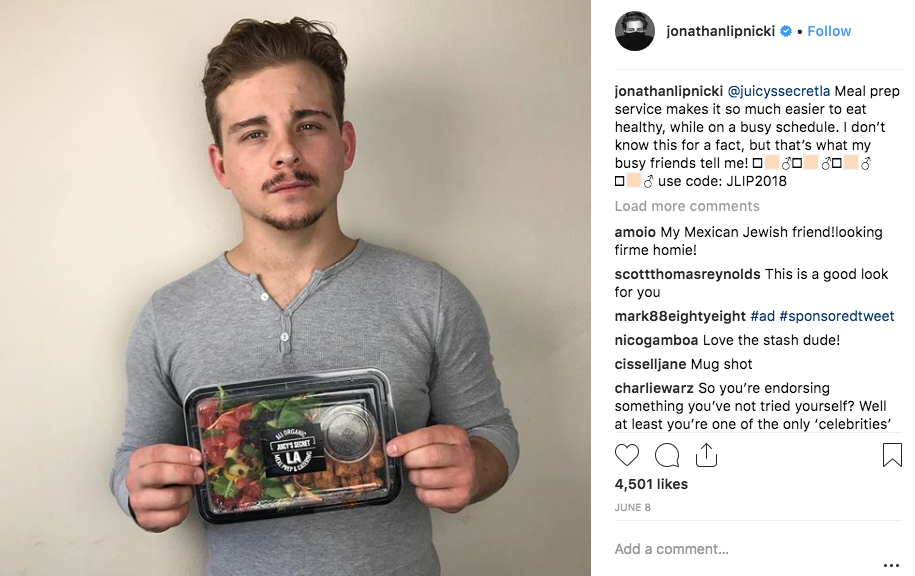Open charliewarz commenter profile
The height and width of the screenshot is (576, 915).
(x=654, y=388)
